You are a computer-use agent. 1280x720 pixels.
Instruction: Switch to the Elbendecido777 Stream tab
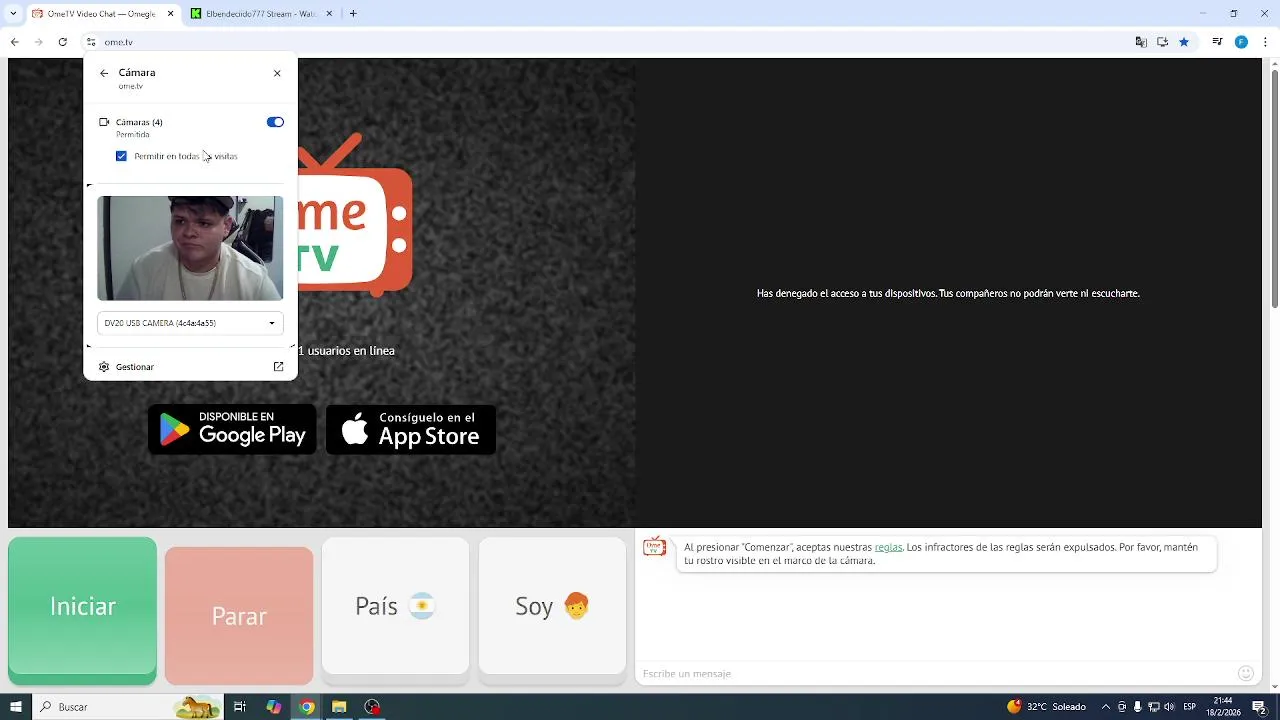[x=262, y=14]
